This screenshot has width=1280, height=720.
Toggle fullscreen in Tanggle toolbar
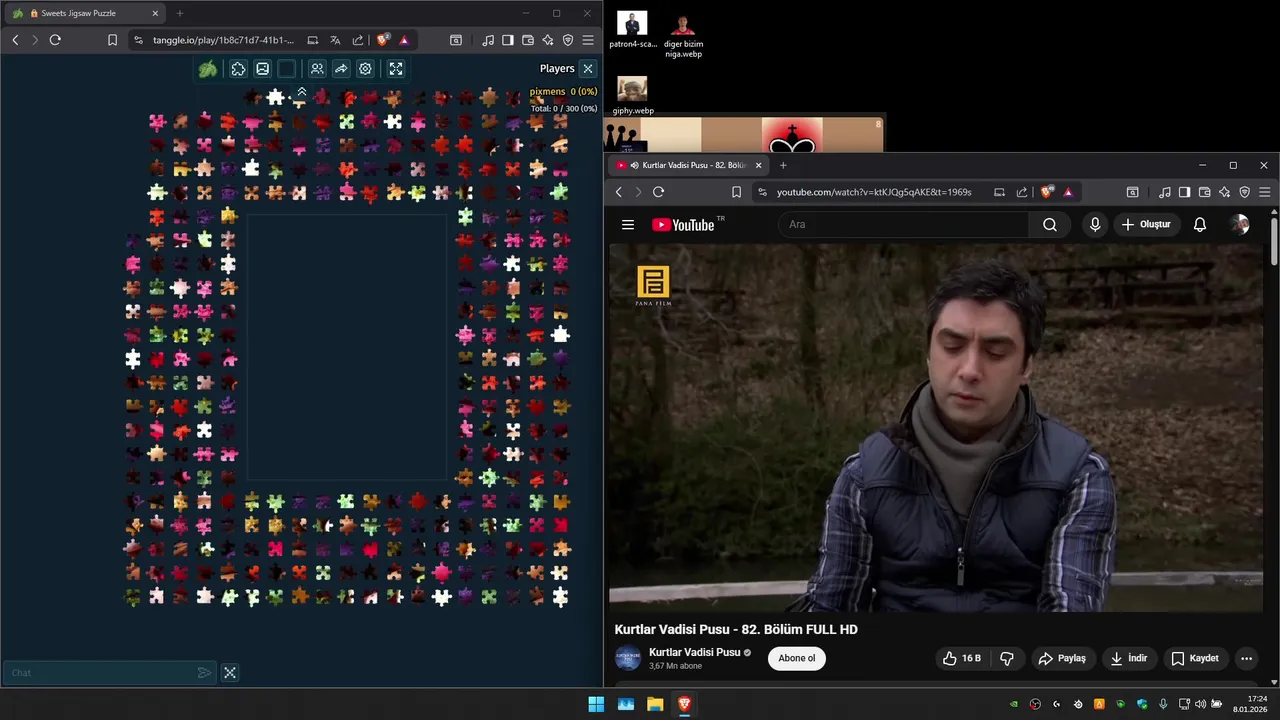tap(396, 69)
